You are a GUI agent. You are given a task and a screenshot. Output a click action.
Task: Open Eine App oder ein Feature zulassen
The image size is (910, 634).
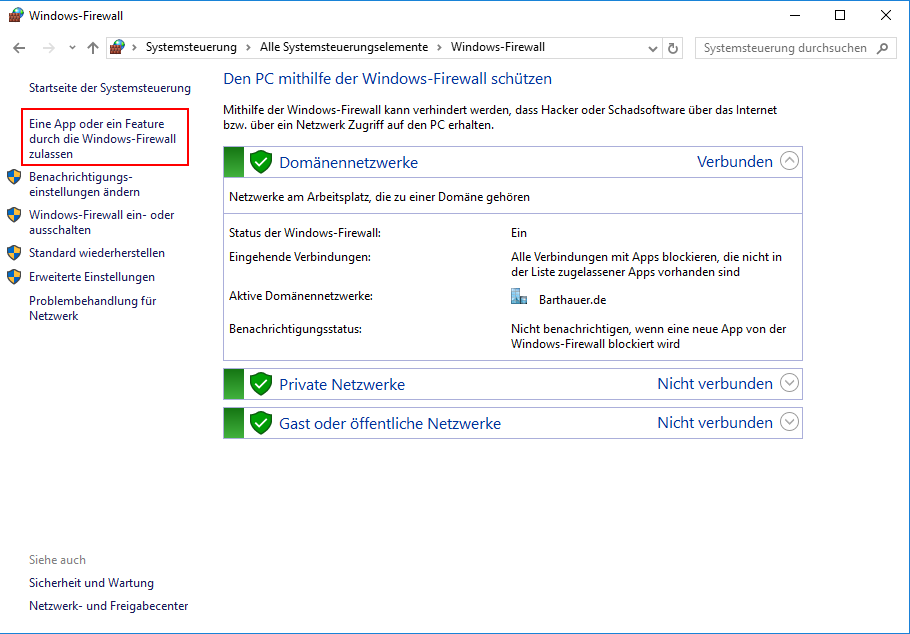click(103, 139)
